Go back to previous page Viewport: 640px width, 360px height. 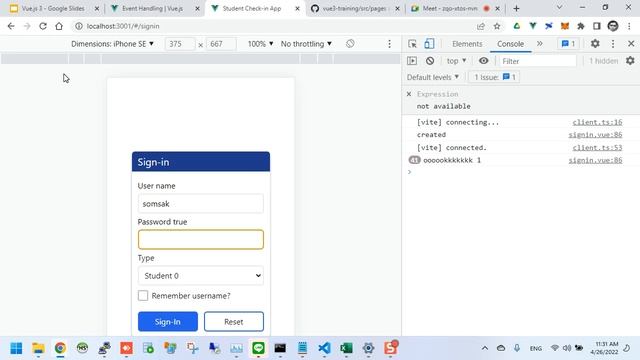tap(11, 26)
